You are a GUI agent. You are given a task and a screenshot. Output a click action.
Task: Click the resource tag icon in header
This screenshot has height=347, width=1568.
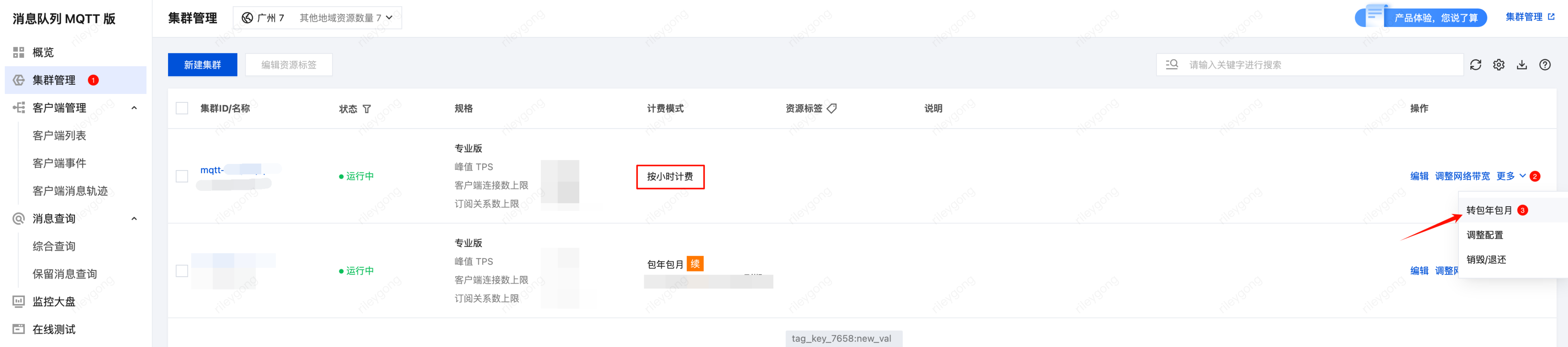(831, 108)
